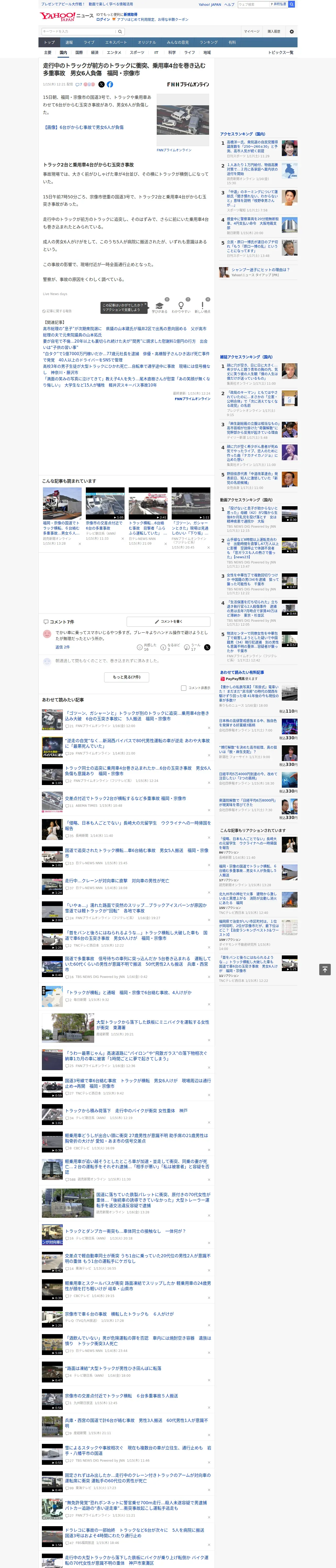Click the コメントを書く button
This screenshot has height=1568, width=336.
point(168,621)
